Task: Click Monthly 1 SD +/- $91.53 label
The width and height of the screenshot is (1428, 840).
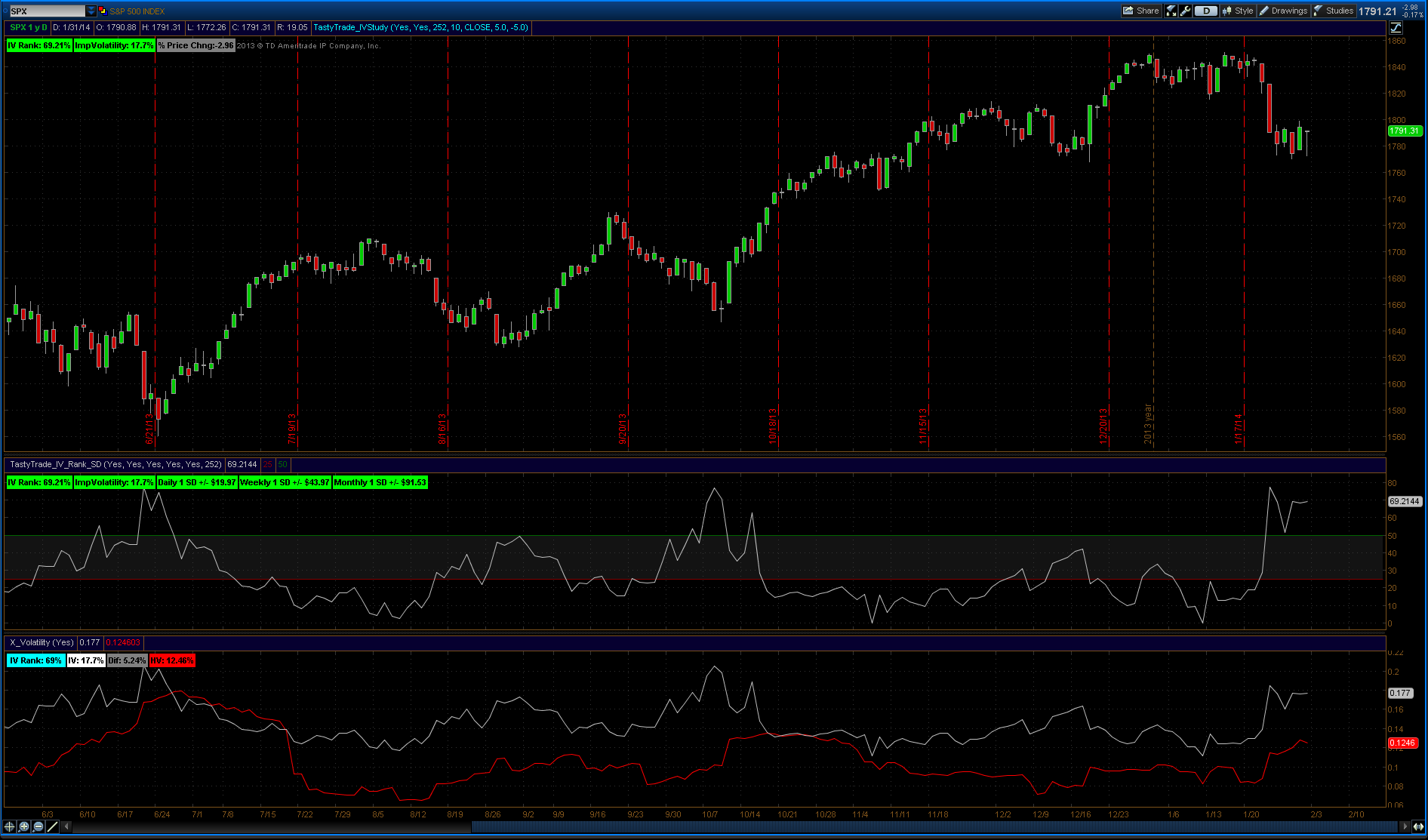Action: (x=380, y=482)
